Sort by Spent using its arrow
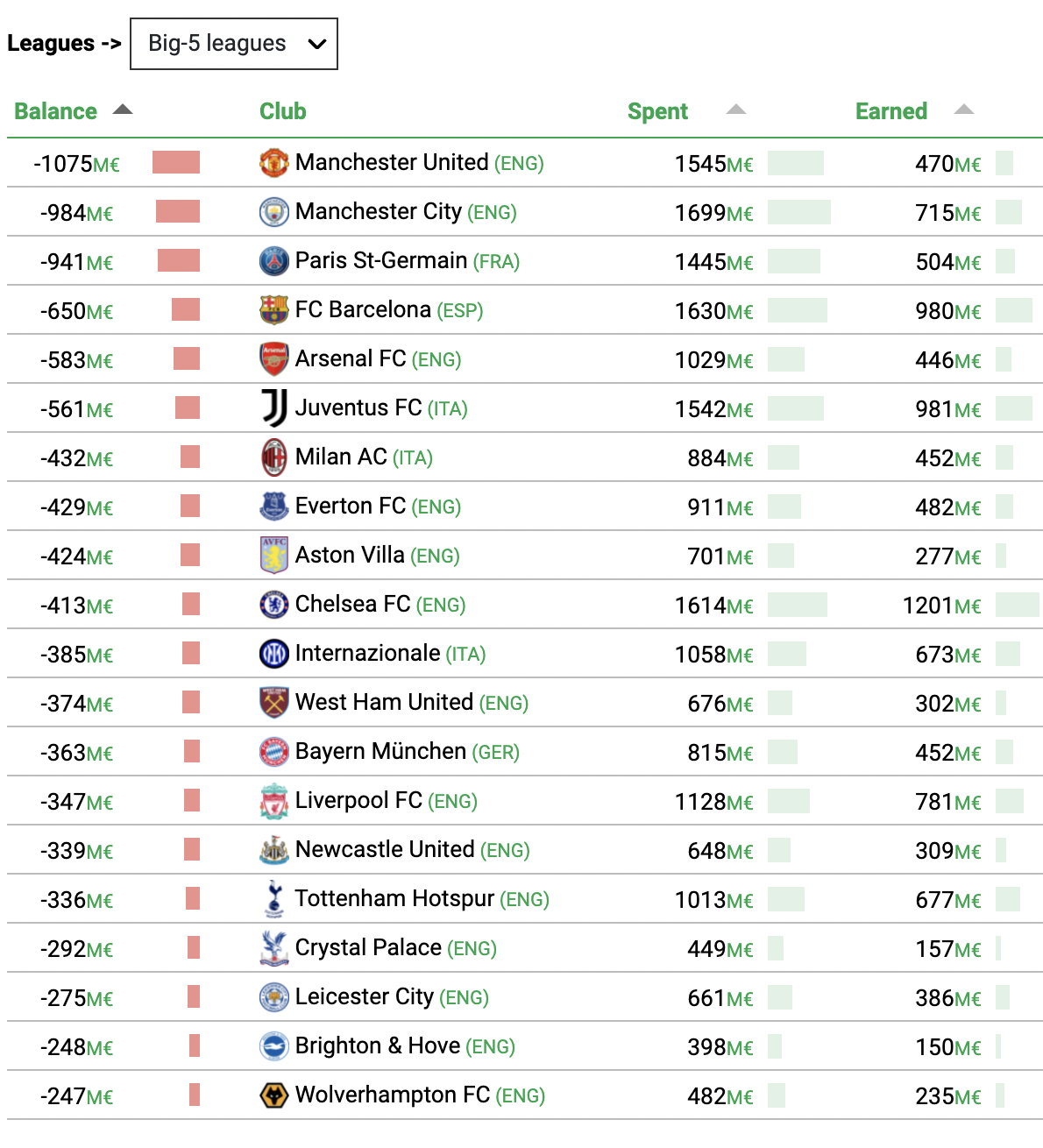This screenshot has height=1148, width=1043. (736, 110)
